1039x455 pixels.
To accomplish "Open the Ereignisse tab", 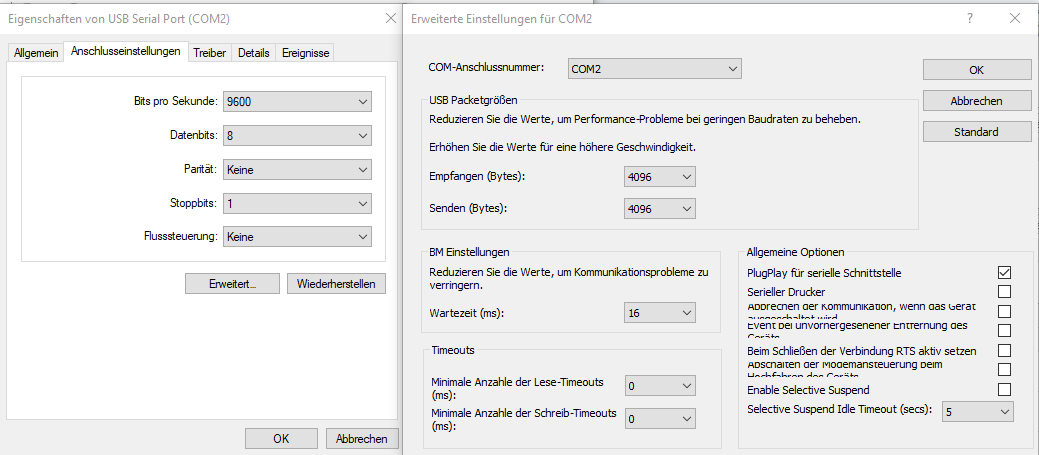I will click(305, 53).
